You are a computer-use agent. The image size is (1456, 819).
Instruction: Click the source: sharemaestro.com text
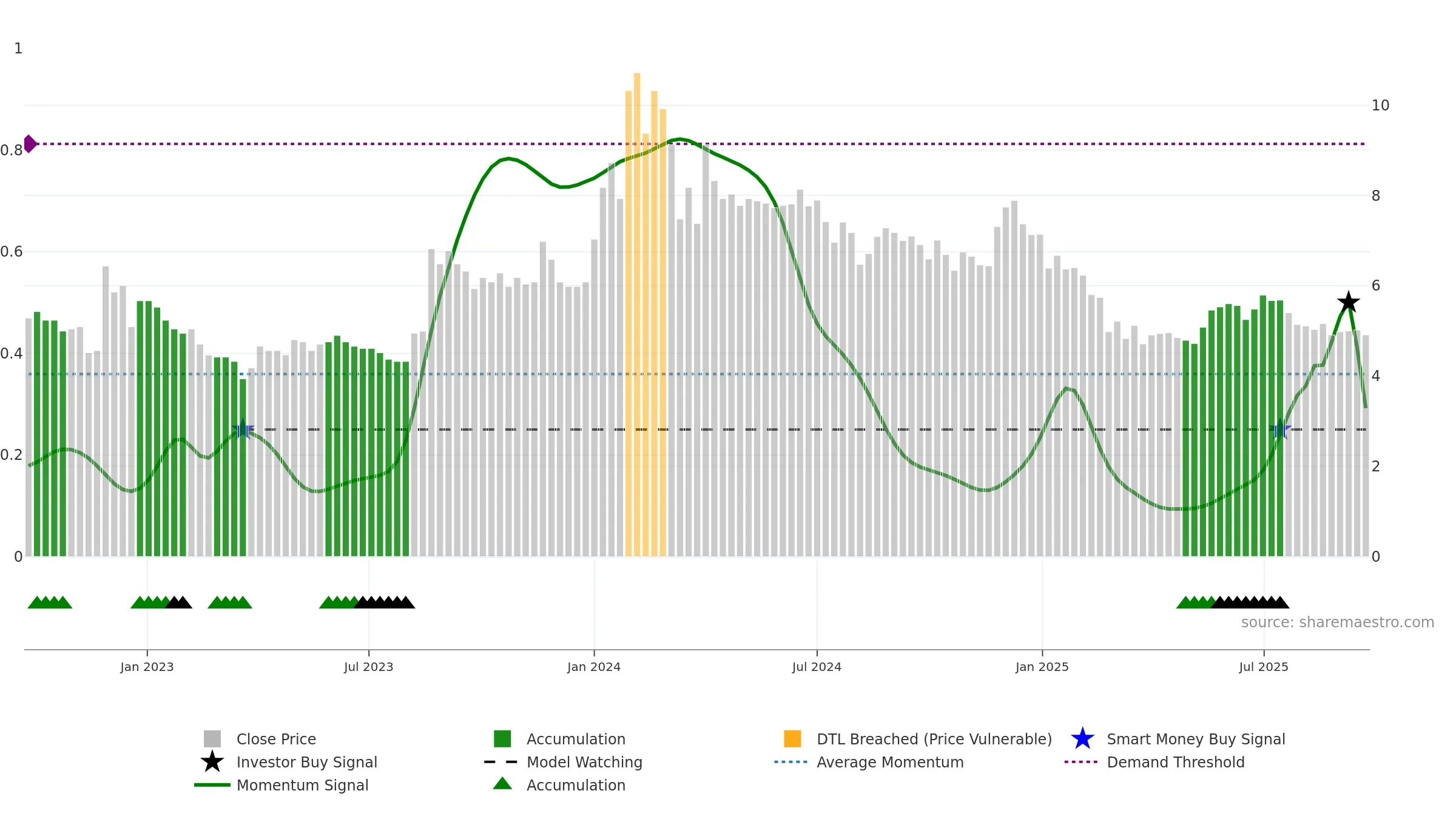pos(1338,622)
